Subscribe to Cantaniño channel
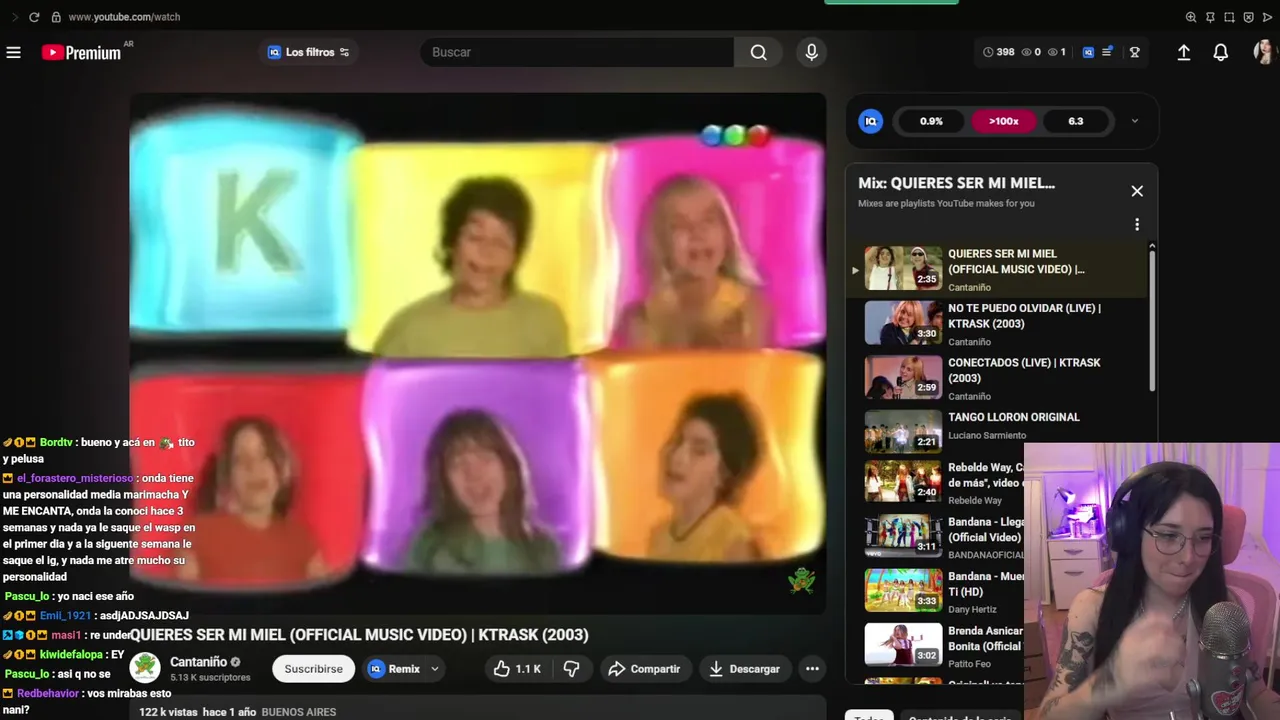This screenshot has height=720, width=1280. (313, 669)
